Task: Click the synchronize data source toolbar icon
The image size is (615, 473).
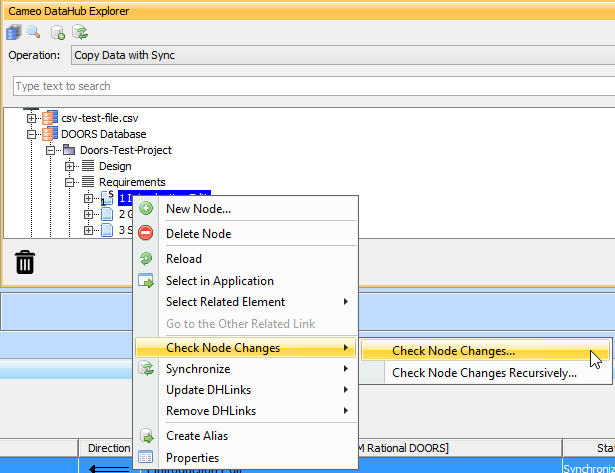Action: (79, 32)
